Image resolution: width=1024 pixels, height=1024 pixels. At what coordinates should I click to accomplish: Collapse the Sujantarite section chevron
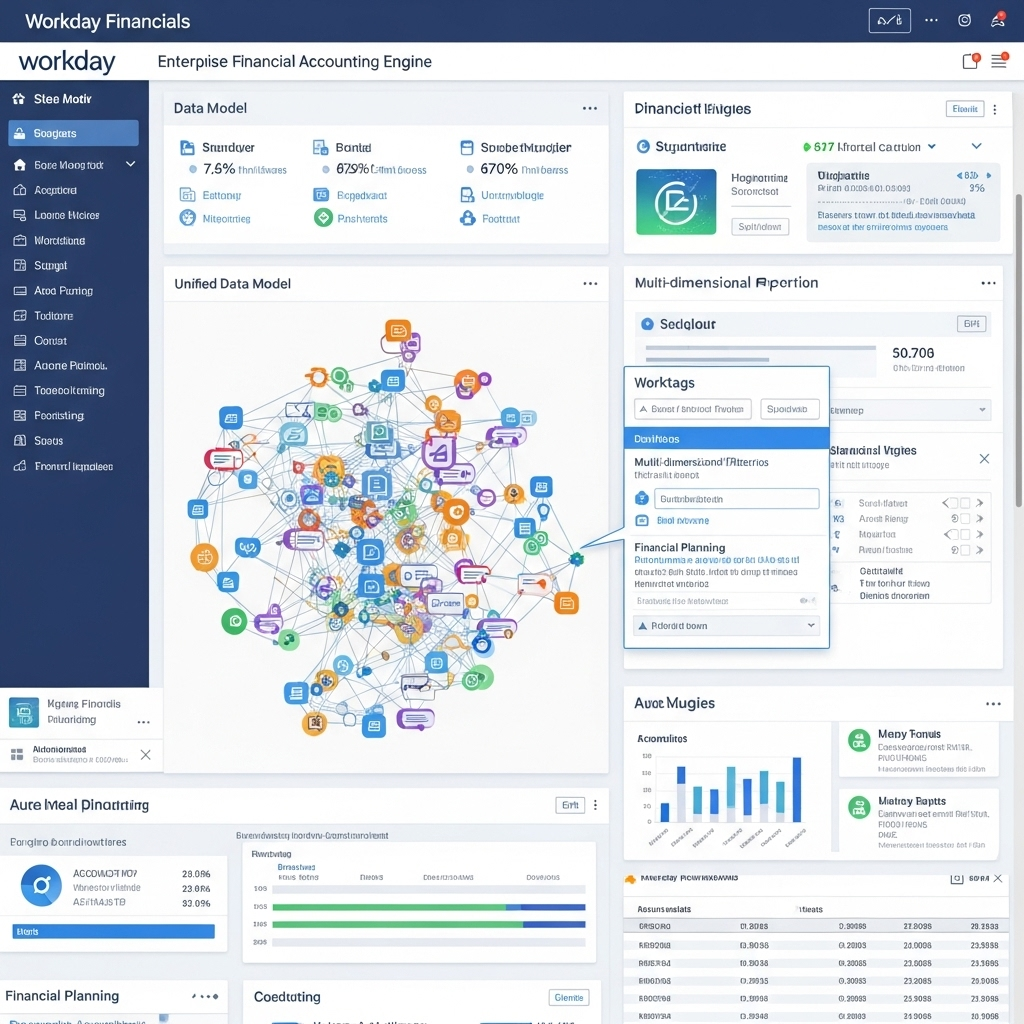[x=976, y=146]
